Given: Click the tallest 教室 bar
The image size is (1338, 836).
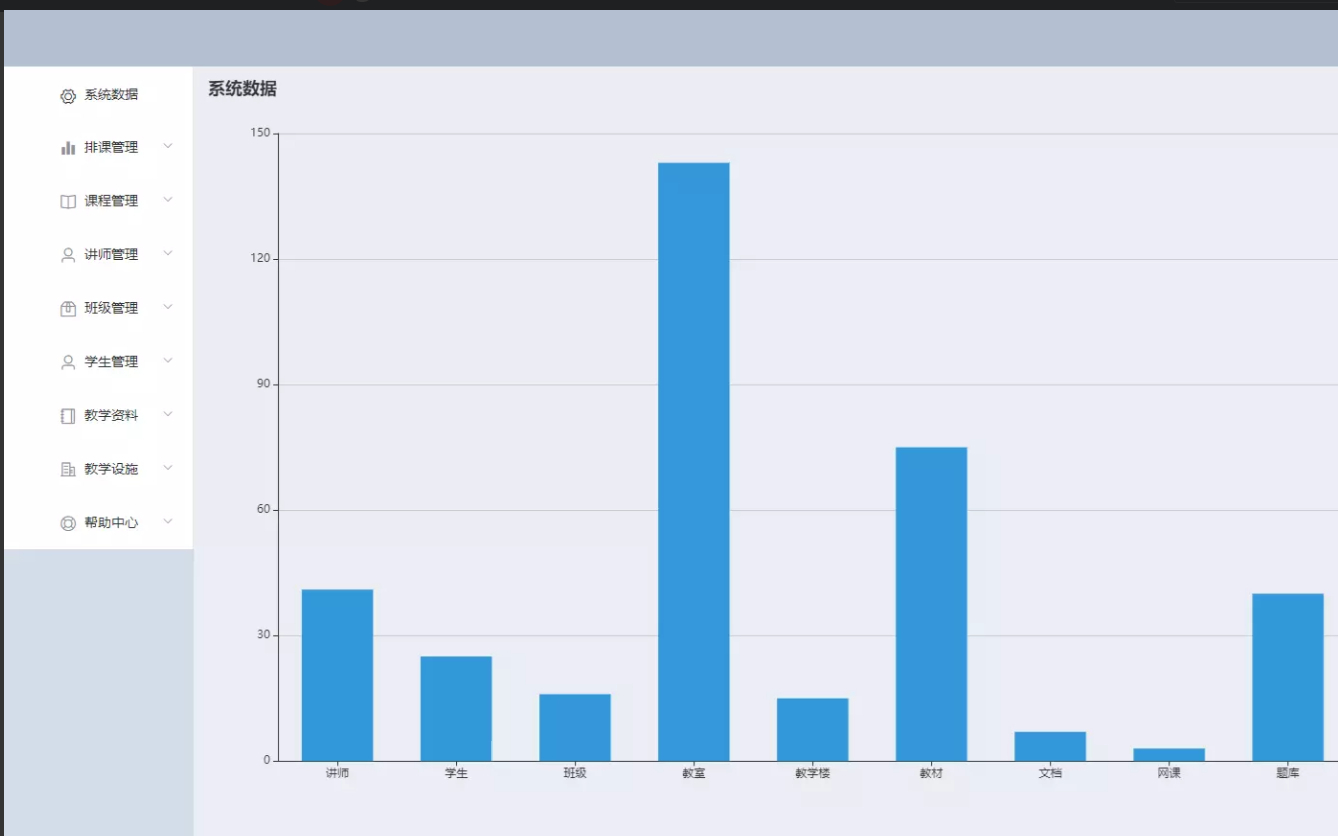Looking at the screenshot, I should [x=694, y=462].
